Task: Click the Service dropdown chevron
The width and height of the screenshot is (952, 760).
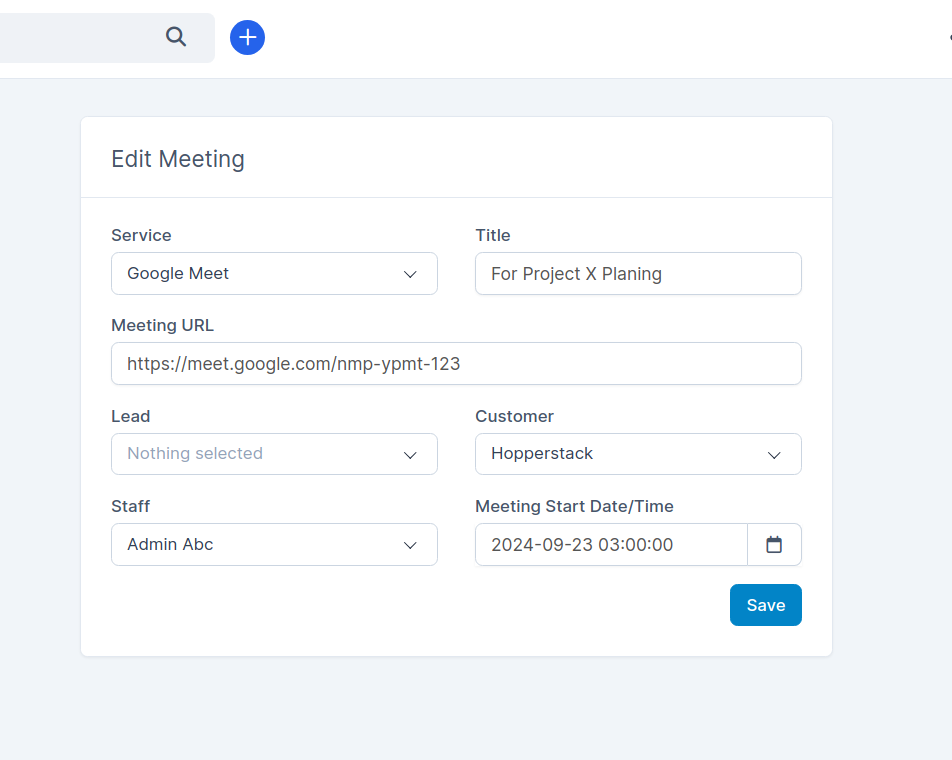Action: 410,273
